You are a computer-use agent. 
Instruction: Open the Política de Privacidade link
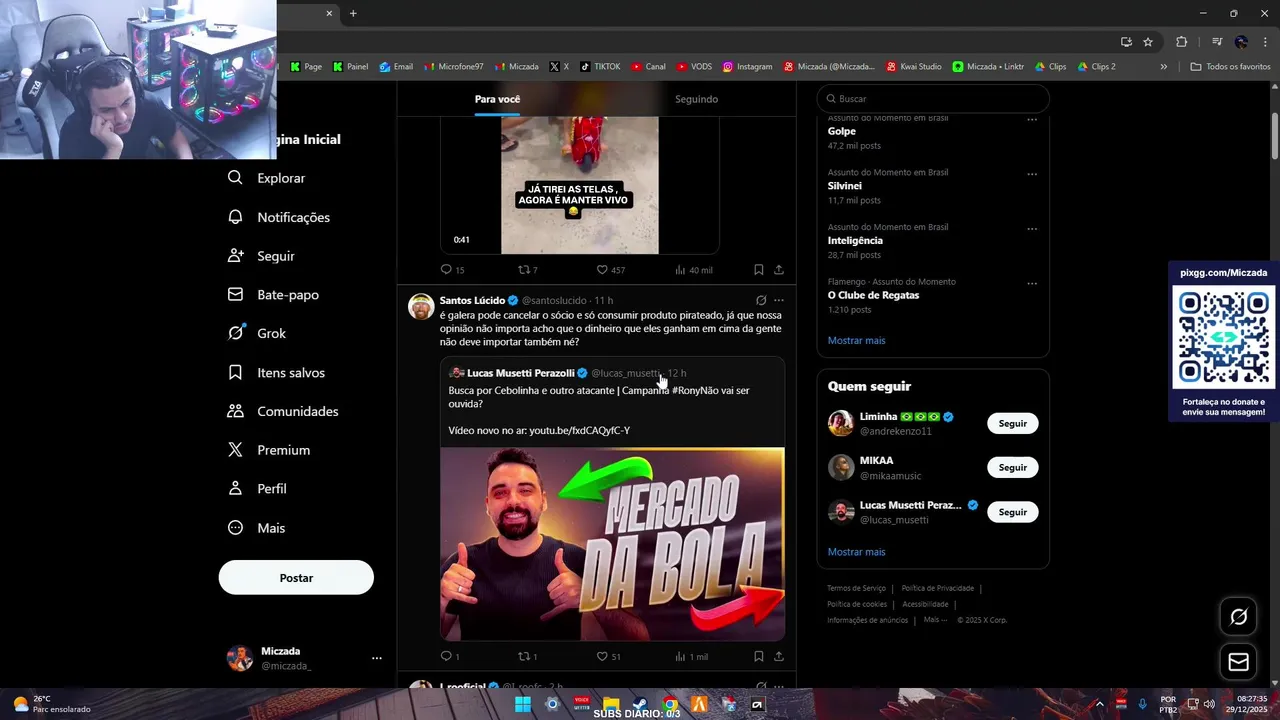(937, 588)
